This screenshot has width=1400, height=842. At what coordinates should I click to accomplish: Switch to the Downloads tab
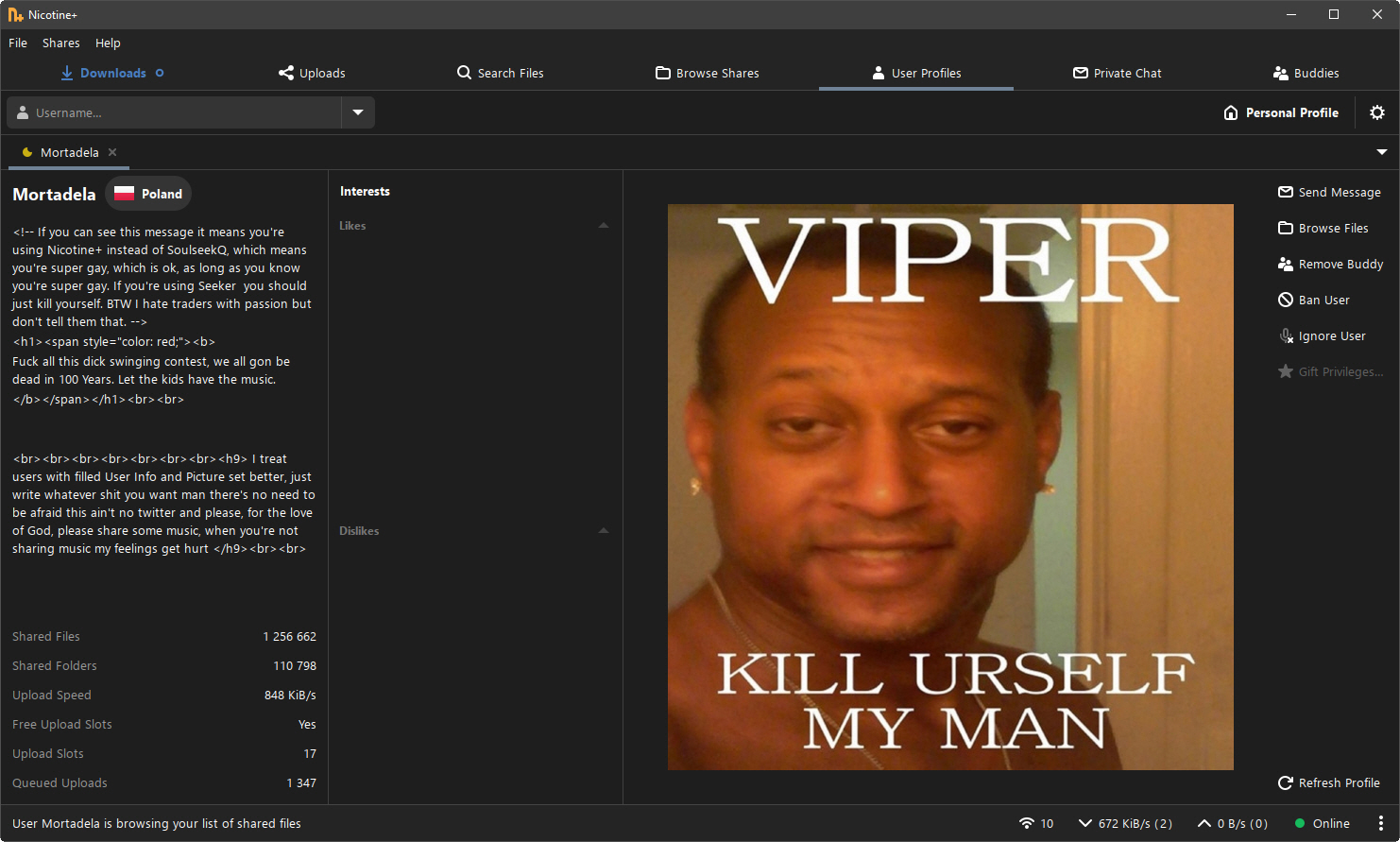coord(111,73)
